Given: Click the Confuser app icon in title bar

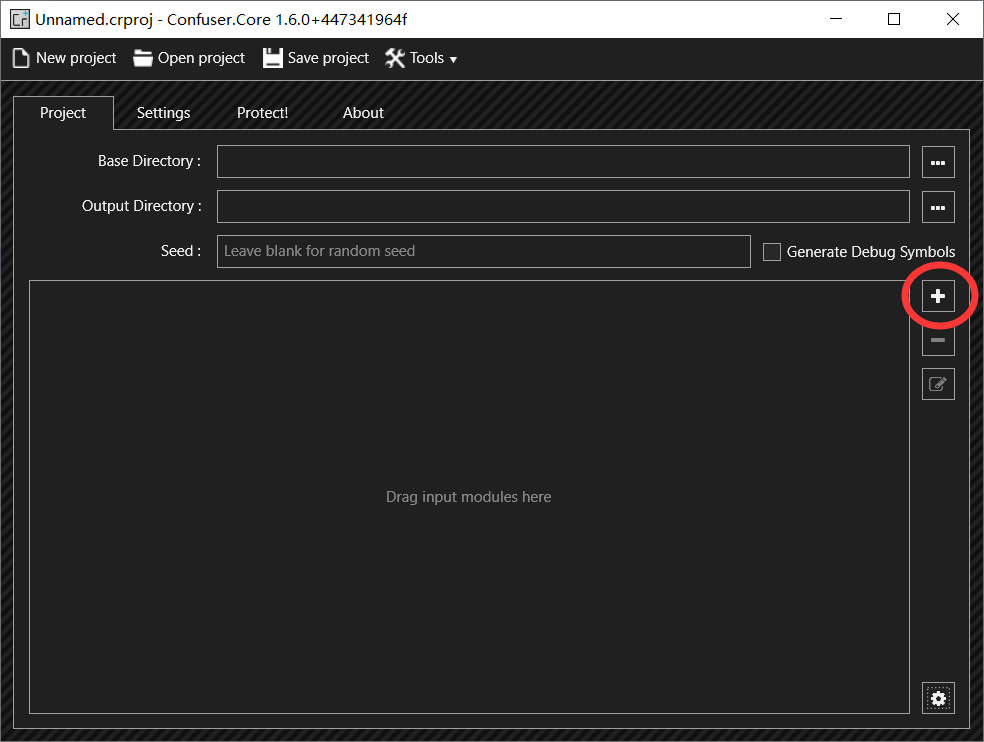Looking at the screenshot, I should (x=19, y=19).
